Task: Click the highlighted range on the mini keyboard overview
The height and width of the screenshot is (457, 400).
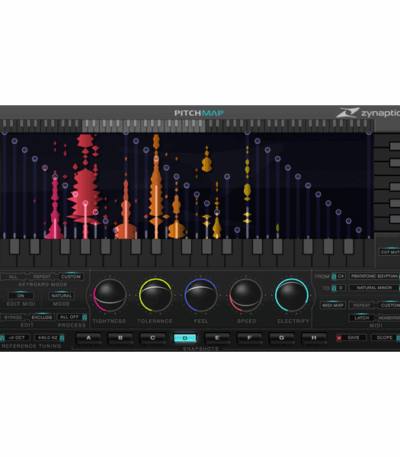Action: [143, 126]
